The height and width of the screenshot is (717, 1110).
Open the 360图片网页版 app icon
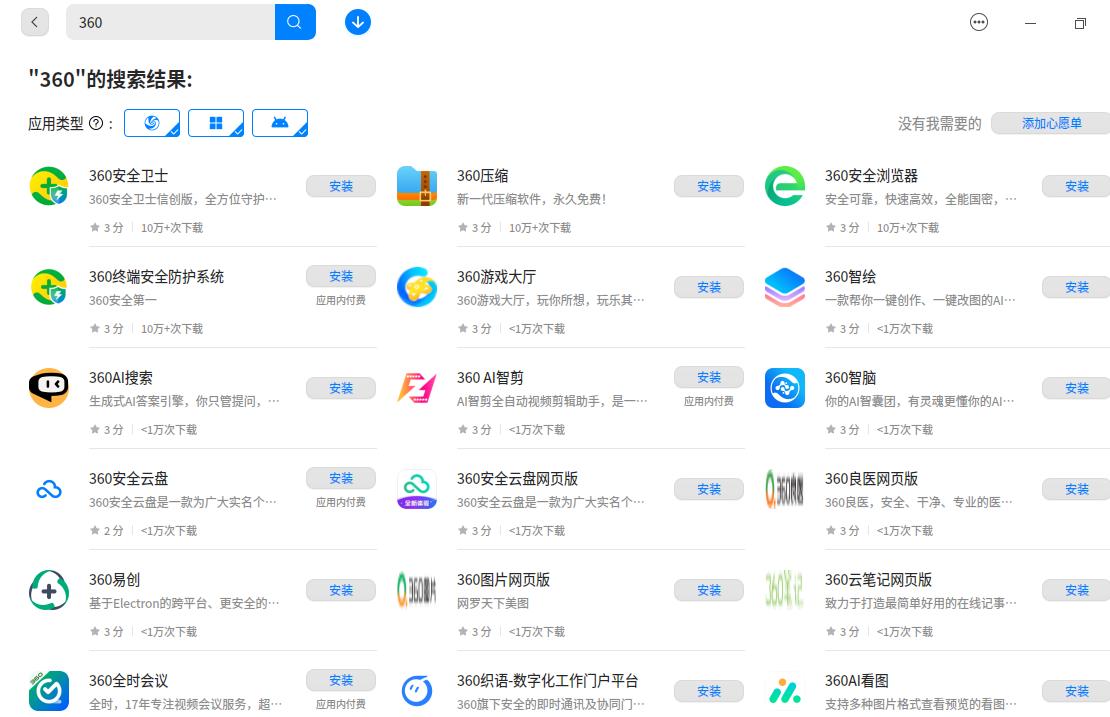tap(417, 590)
